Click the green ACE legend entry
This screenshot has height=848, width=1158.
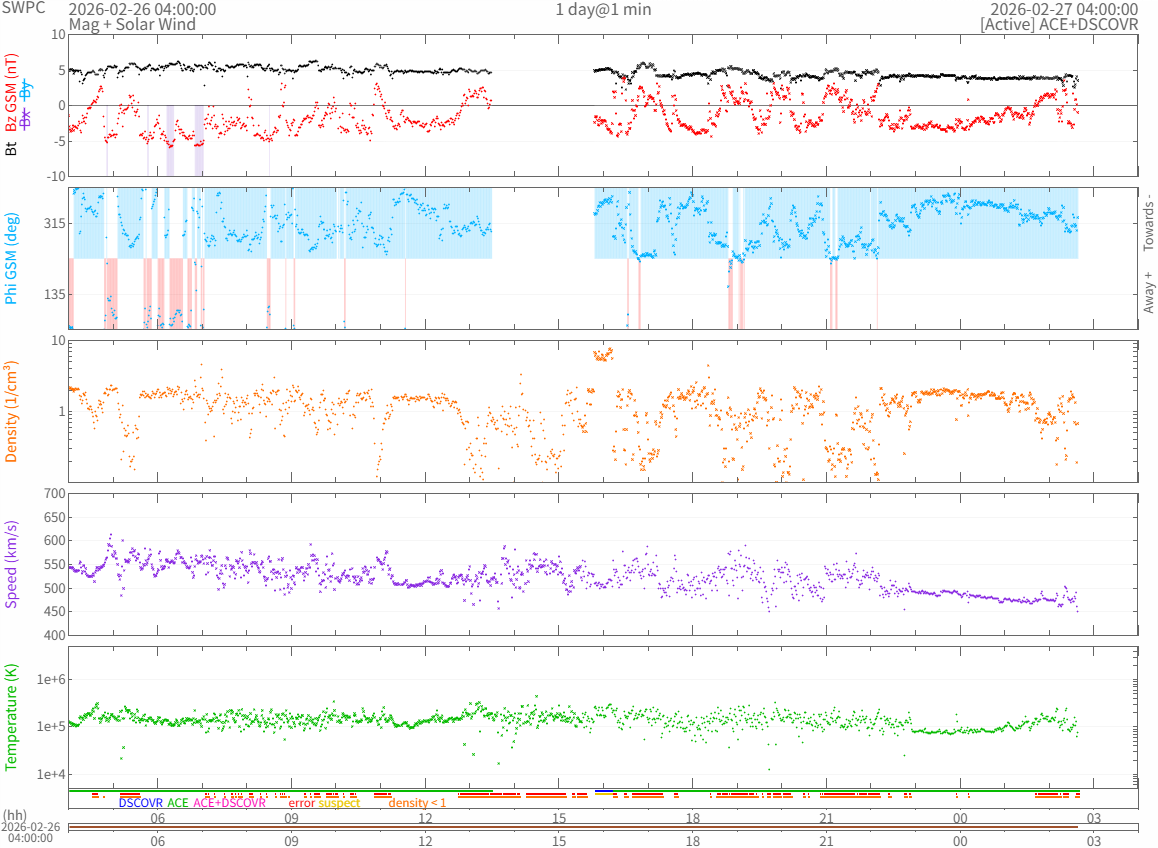tap(178, 803)
